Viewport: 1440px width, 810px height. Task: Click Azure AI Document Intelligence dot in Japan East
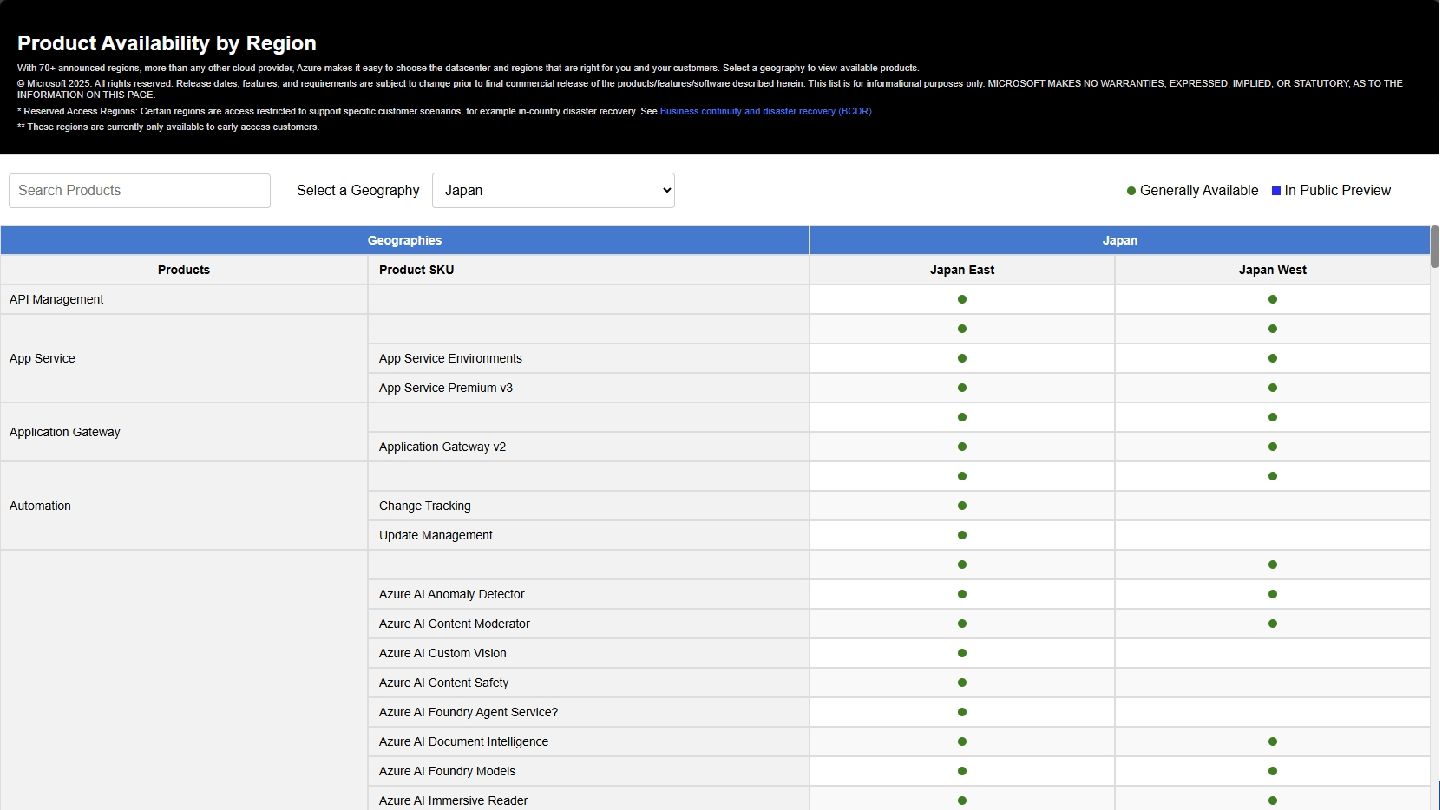962,741
